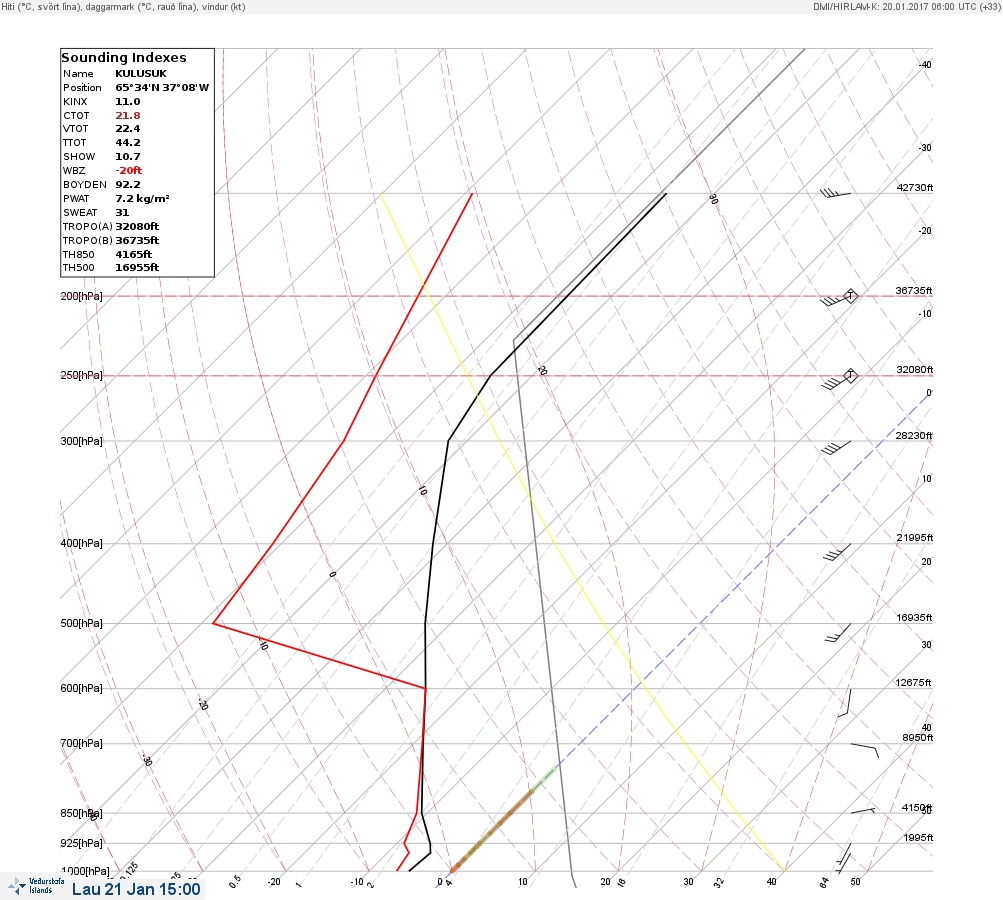Click the chart legend title about Hiti and daggarmark
Image resolution: width=1003 pixels, height=900 pixels.
123,7
